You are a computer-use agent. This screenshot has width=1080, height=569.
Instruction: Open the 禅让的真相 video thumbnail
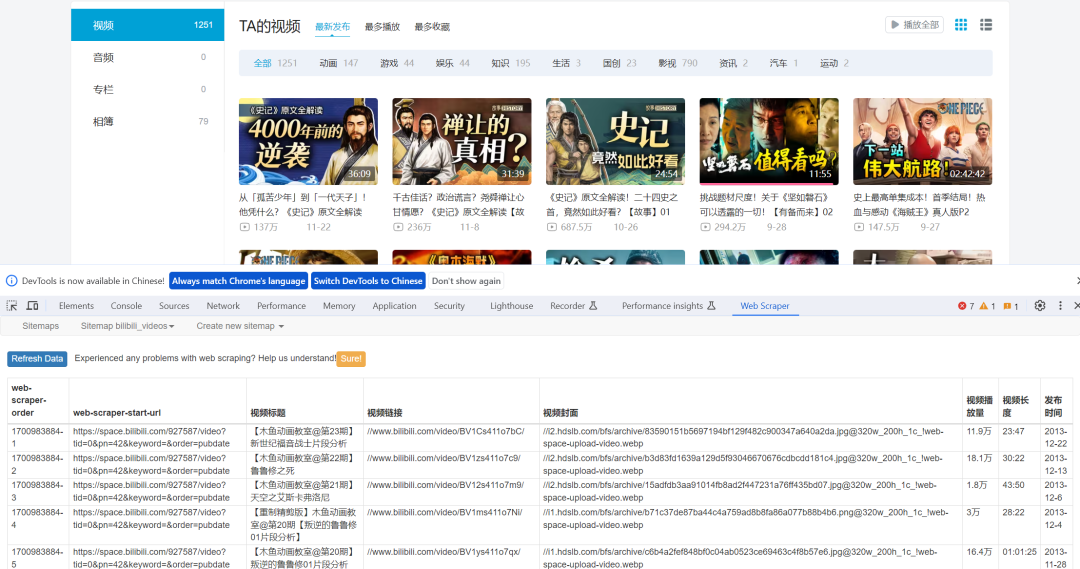point(461,141)
